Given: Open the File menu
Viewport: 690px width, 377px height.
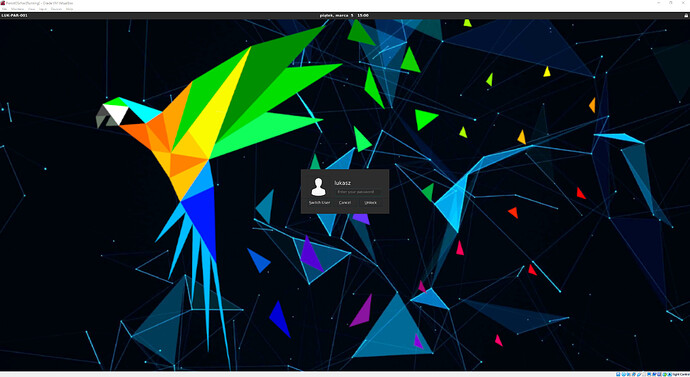Looking at the screenshot, I should click(x=4, y=9).
